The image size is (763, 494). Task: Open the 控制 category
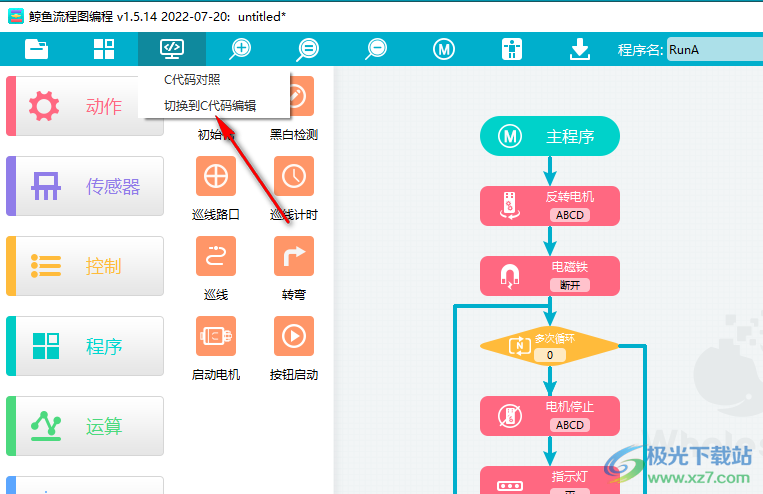point(85,267)
